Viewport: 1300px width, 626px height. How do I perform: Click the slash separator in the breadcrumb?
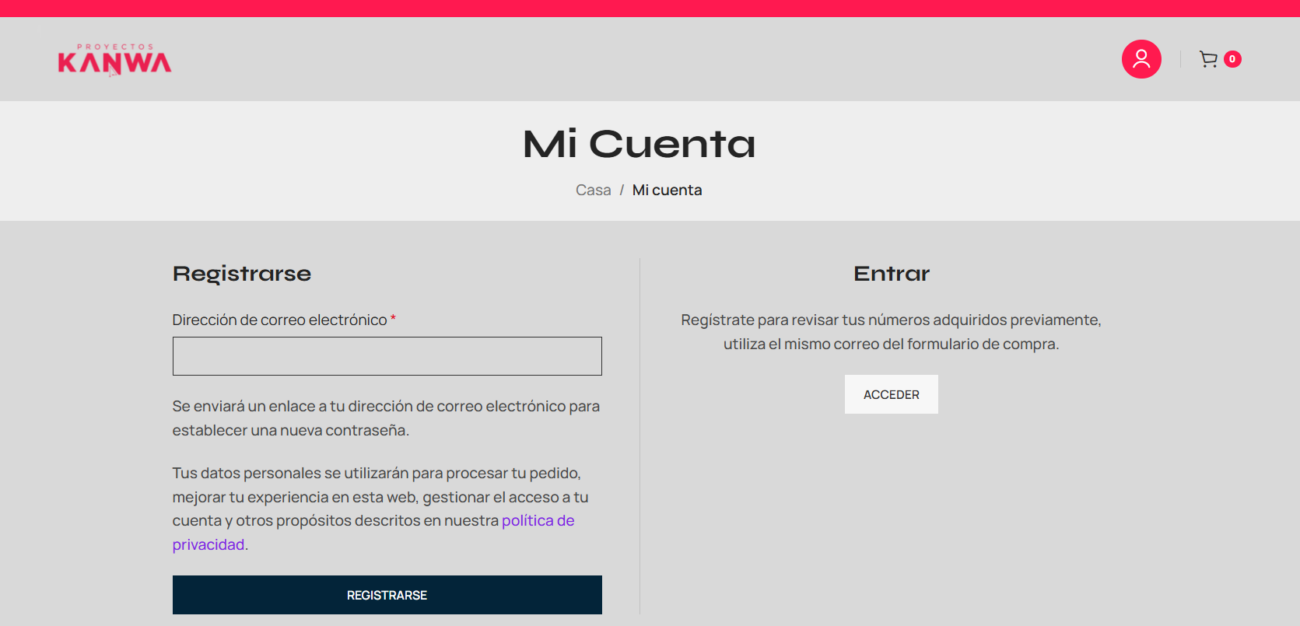point(622,190)
